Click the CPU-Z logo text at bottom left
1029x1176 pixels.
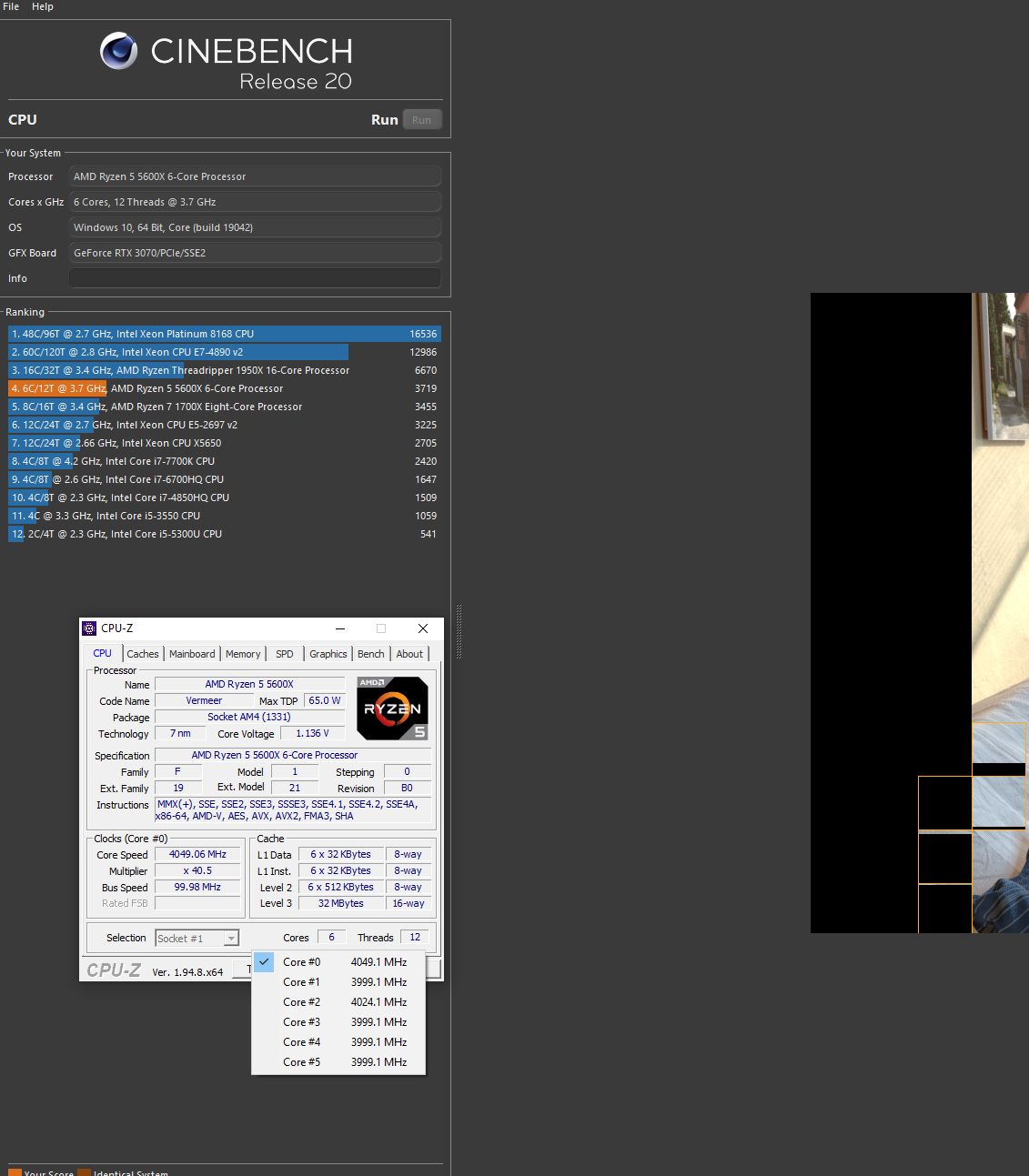click(x=114, y=970)
